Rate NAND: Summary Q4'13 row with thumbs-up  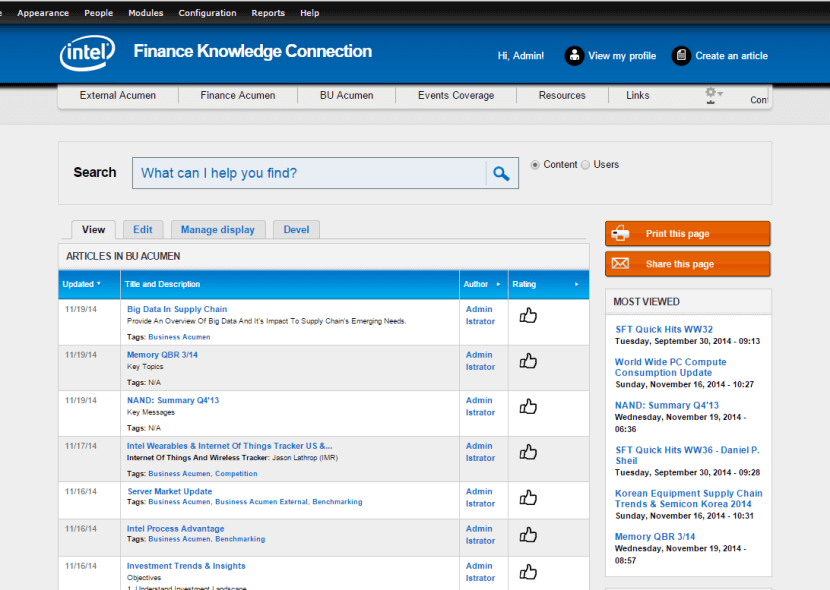coord(528,406)
